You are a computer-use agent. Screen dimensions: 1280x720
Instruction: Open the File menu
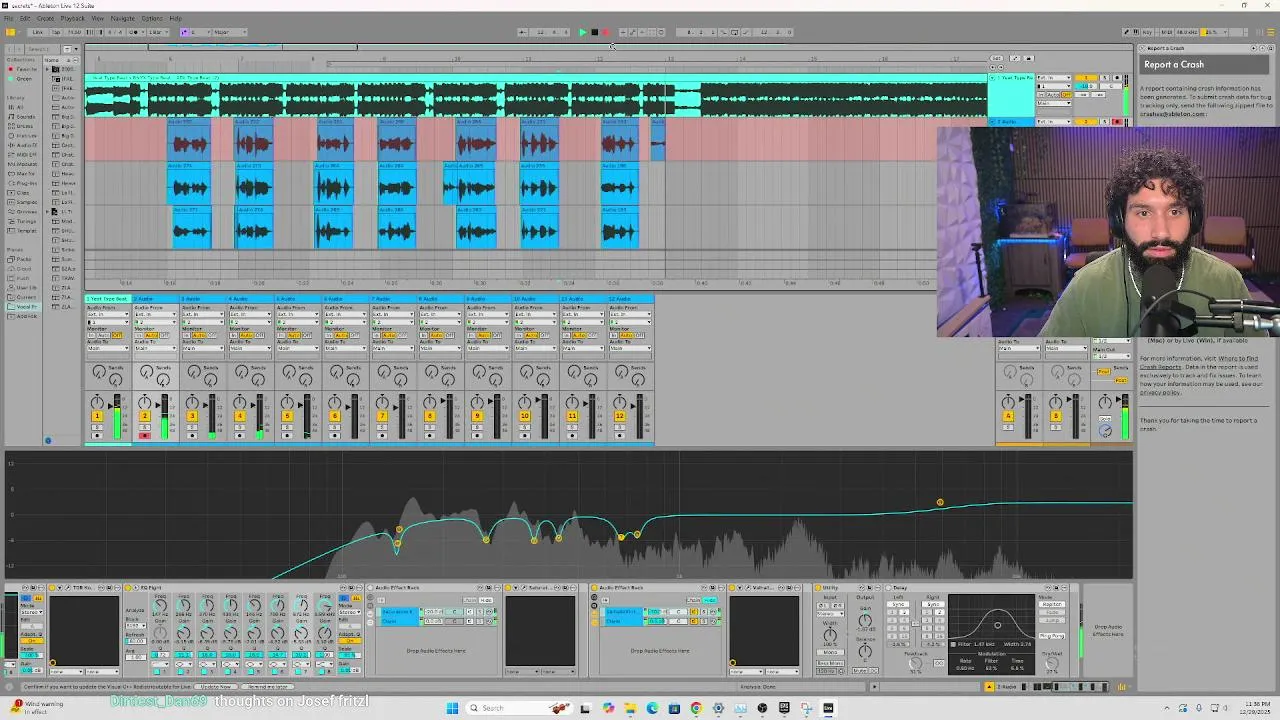[8, 18]
